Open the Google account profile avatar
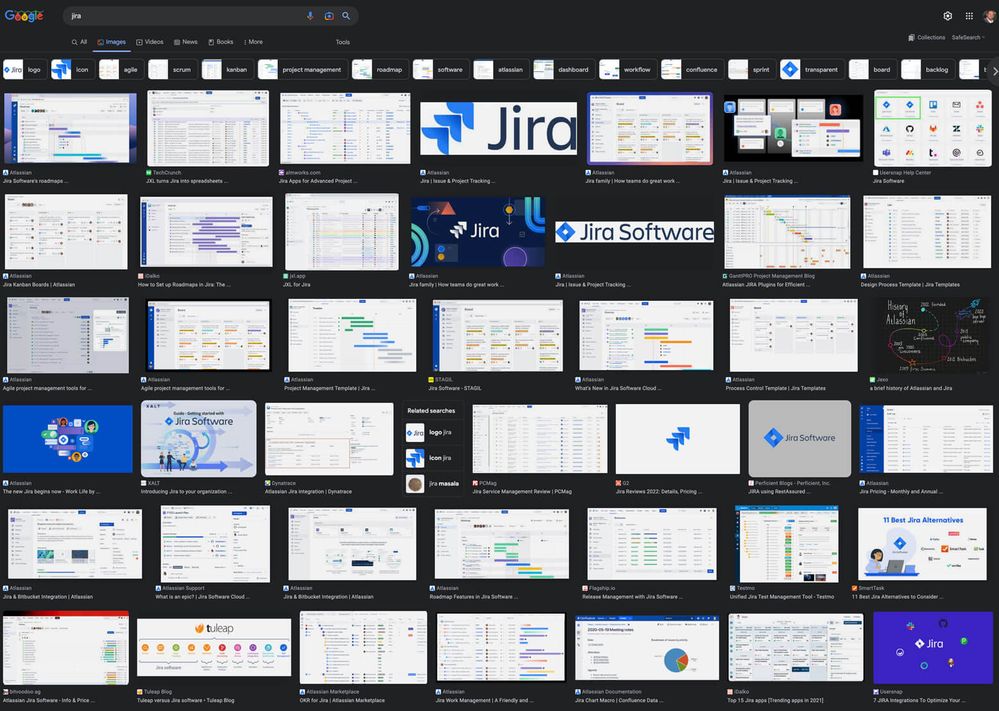This screenshot has width=999, height=711. coord(989,16)
